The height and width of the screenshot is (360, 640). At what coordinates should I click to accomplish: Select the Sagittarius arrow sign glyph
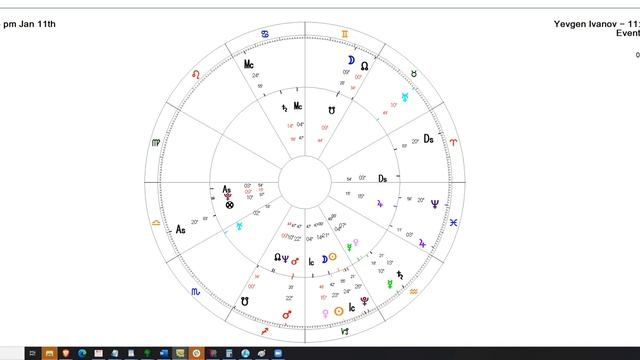pyautogui.click(x=265, y=331)
